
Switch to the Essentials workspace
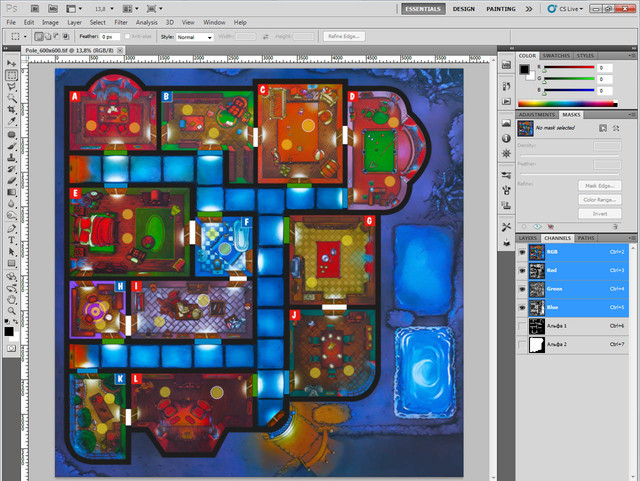(x=423, y=9)
